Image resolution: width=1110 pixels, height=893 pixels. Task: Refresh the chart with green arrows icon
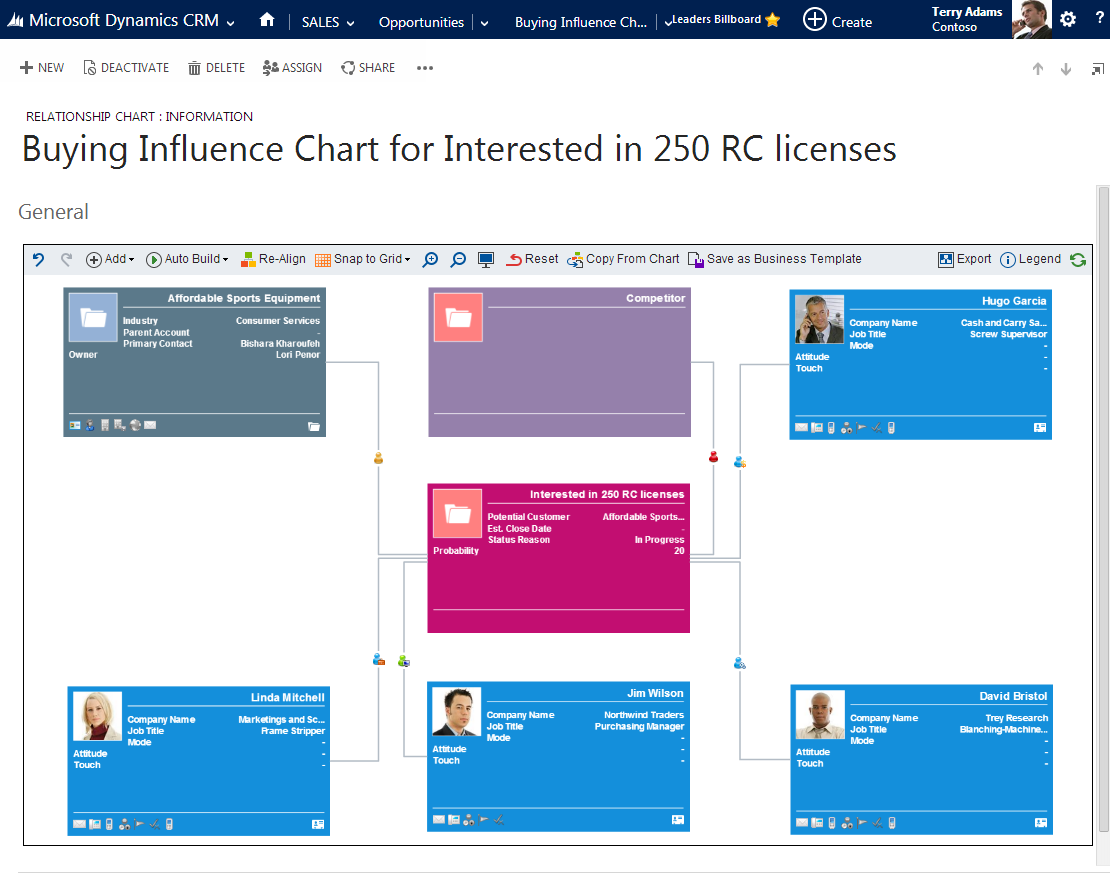coord(1078,260)
